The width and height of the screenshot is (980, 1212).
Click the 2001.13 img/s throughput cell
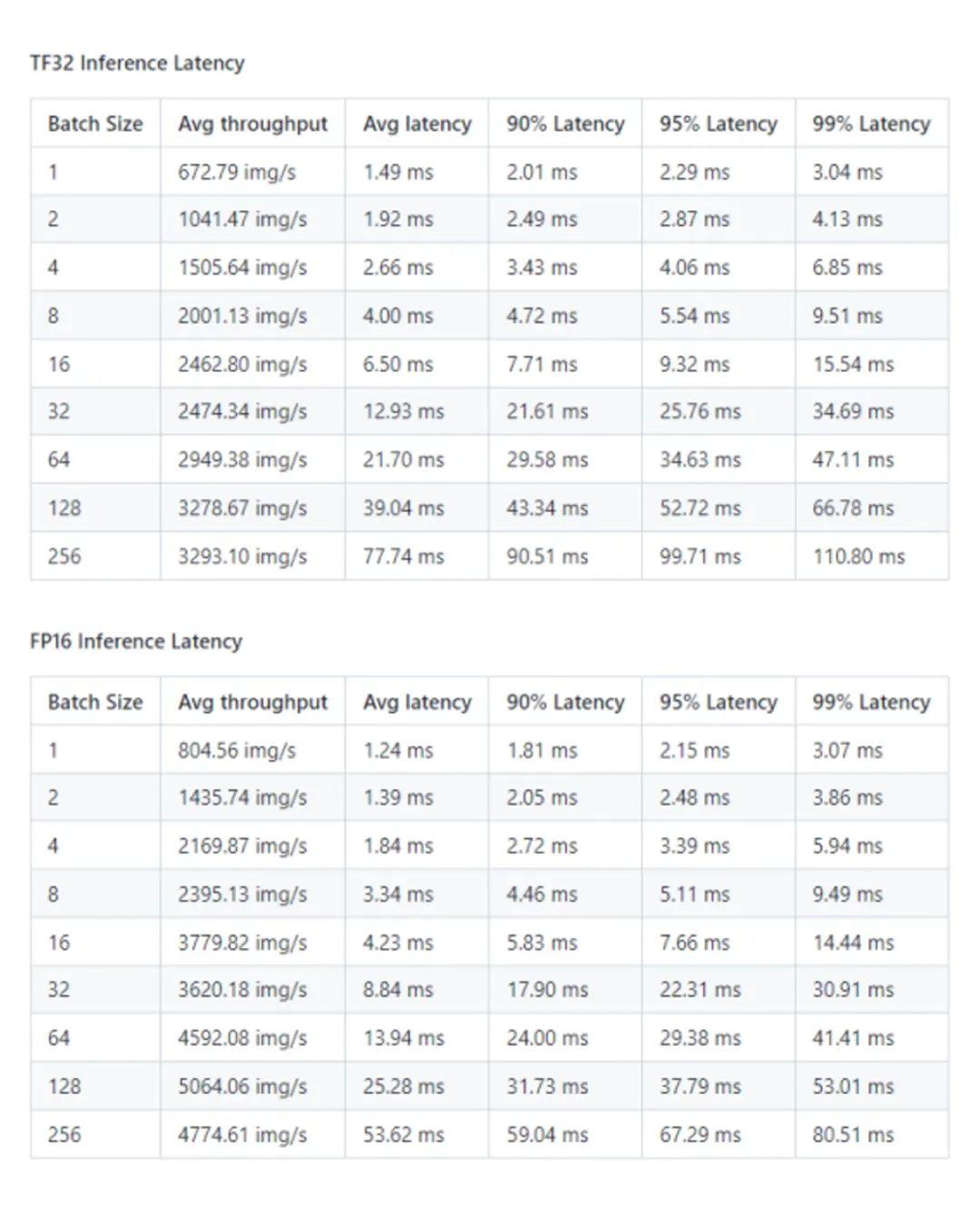pyautogui.click(x=242, y=316)
